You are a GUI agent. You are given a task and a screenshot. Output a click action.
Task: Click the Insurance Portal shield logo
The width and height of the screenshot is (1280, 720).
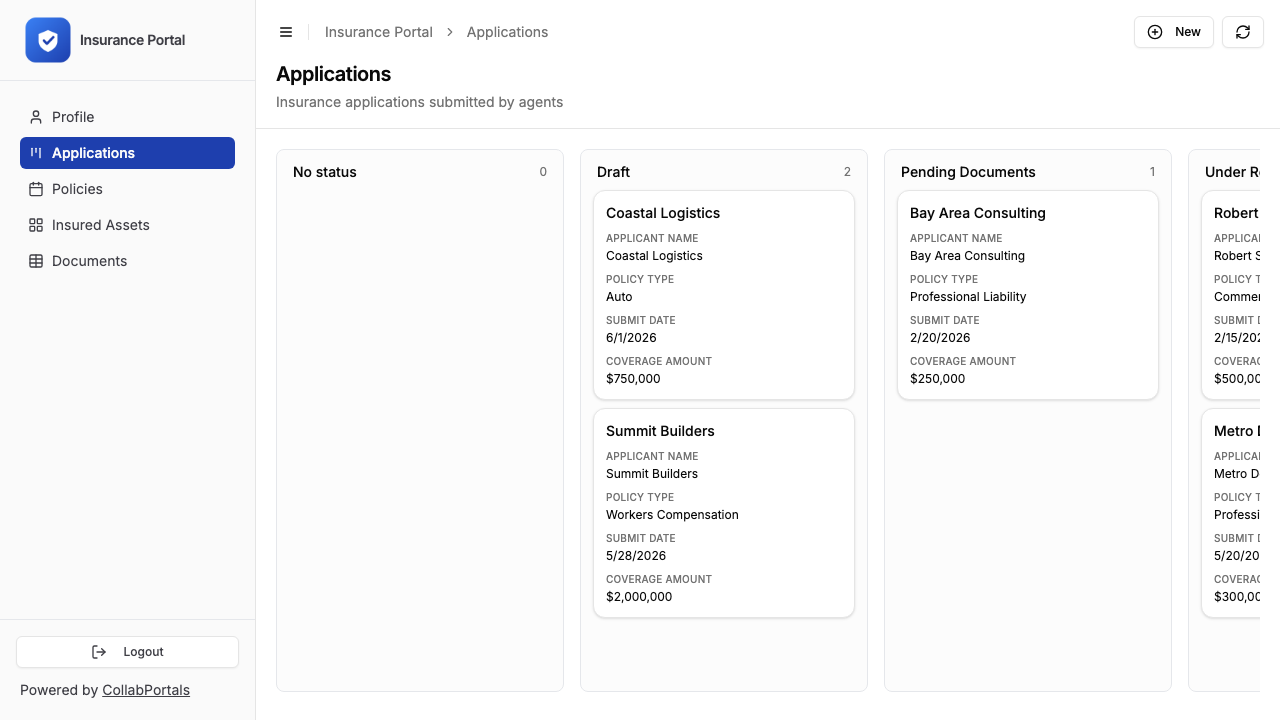pos(48,40)
